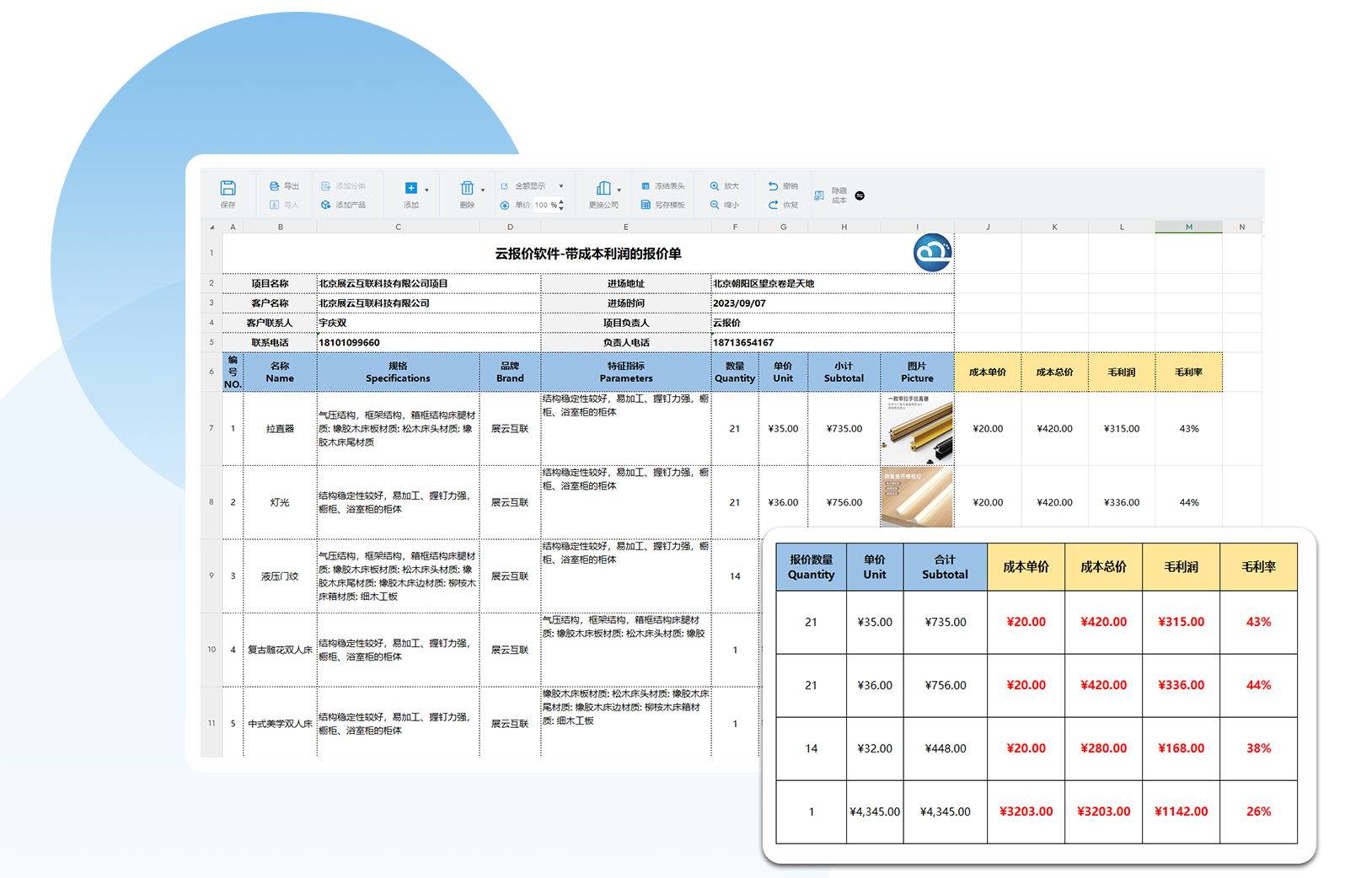
Task: Click the 添加分类 add category button
Action: (x=344, y=186)
